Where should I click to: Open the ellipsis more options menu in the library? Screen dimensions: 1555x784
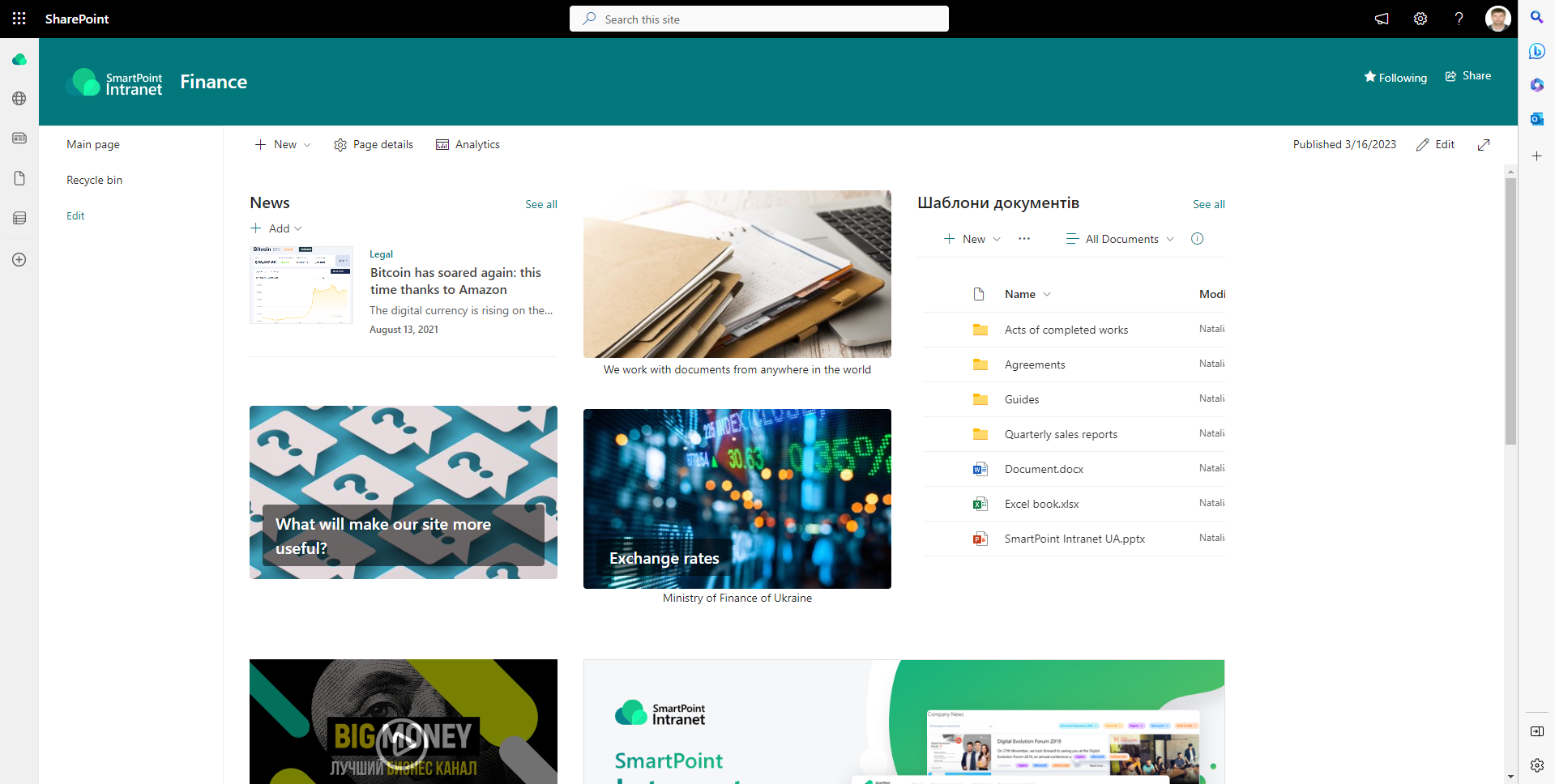[1023, 238]
